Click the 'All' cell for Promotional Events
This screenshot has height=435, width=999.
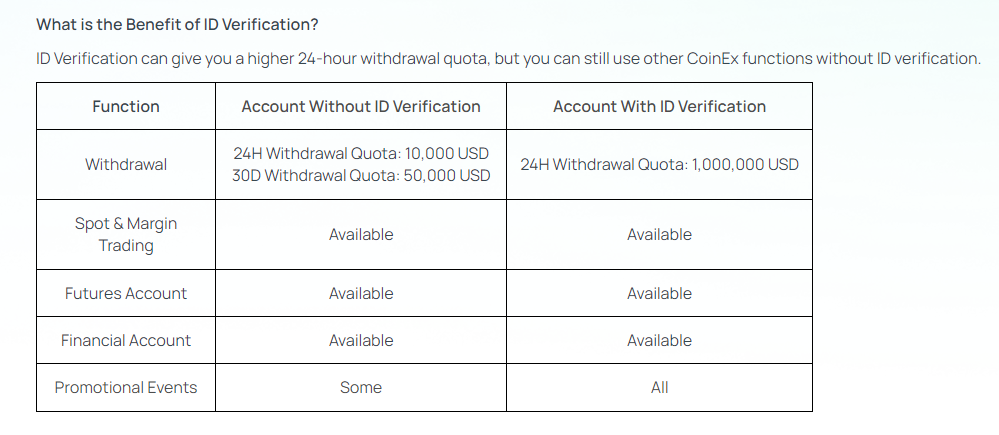pos(659,387)
